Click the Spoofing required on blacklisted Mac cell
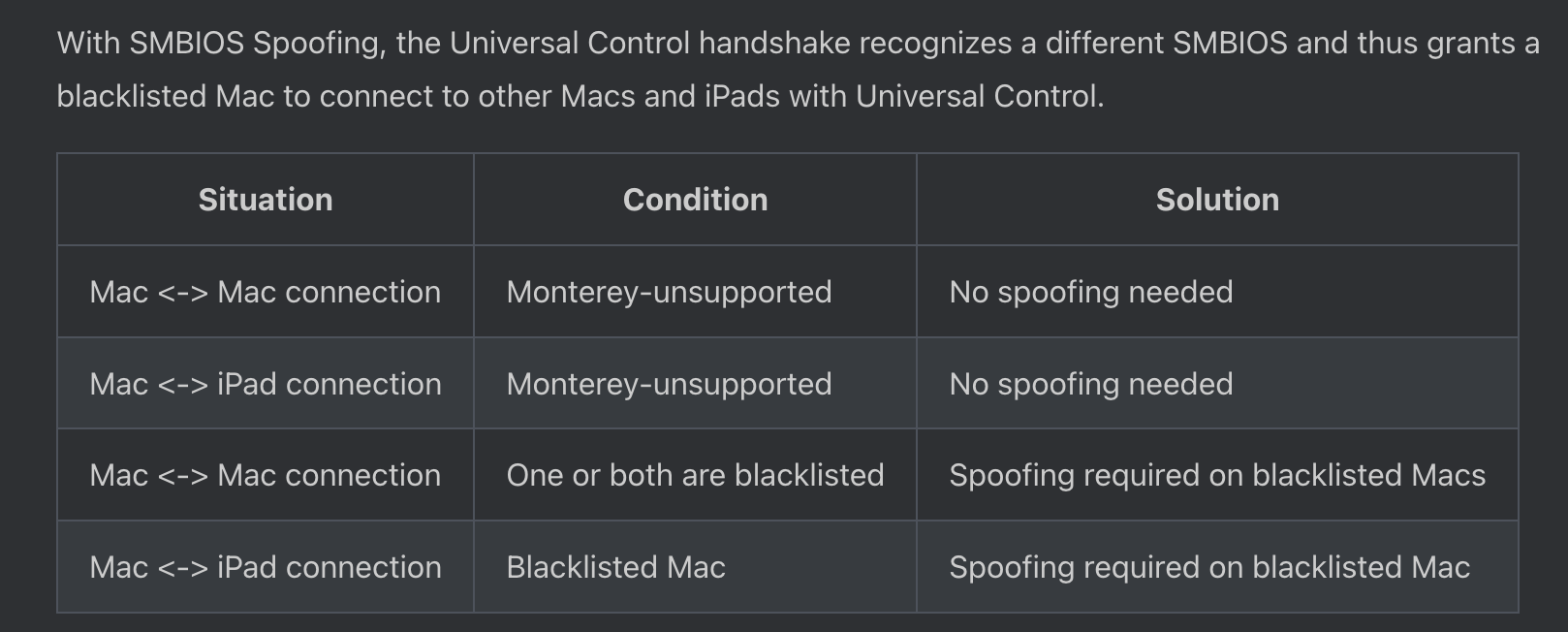 pos(1209,567)
